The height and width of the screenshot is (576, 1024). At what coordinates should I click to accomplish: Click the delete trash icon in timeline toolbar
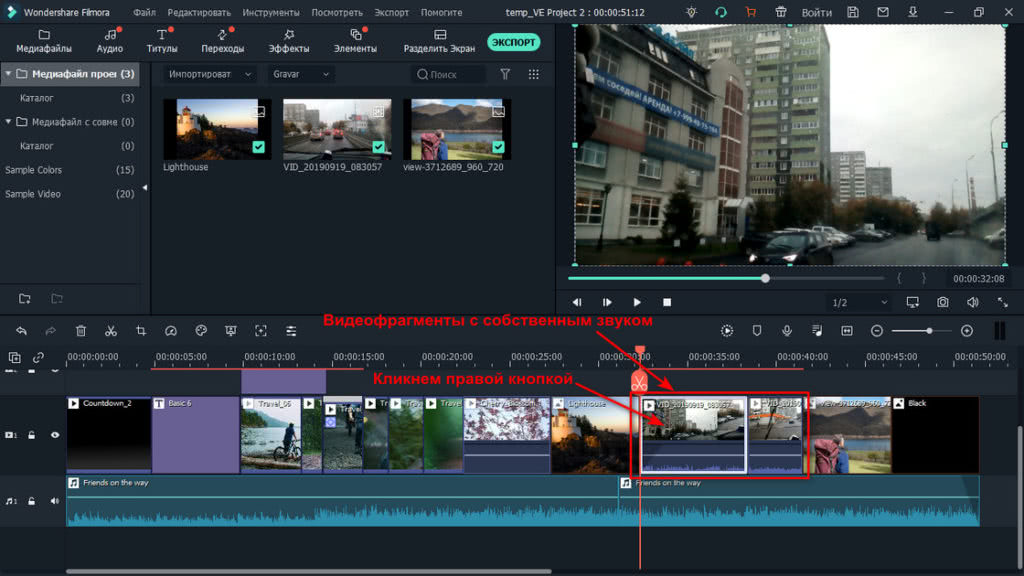point(81,331)
